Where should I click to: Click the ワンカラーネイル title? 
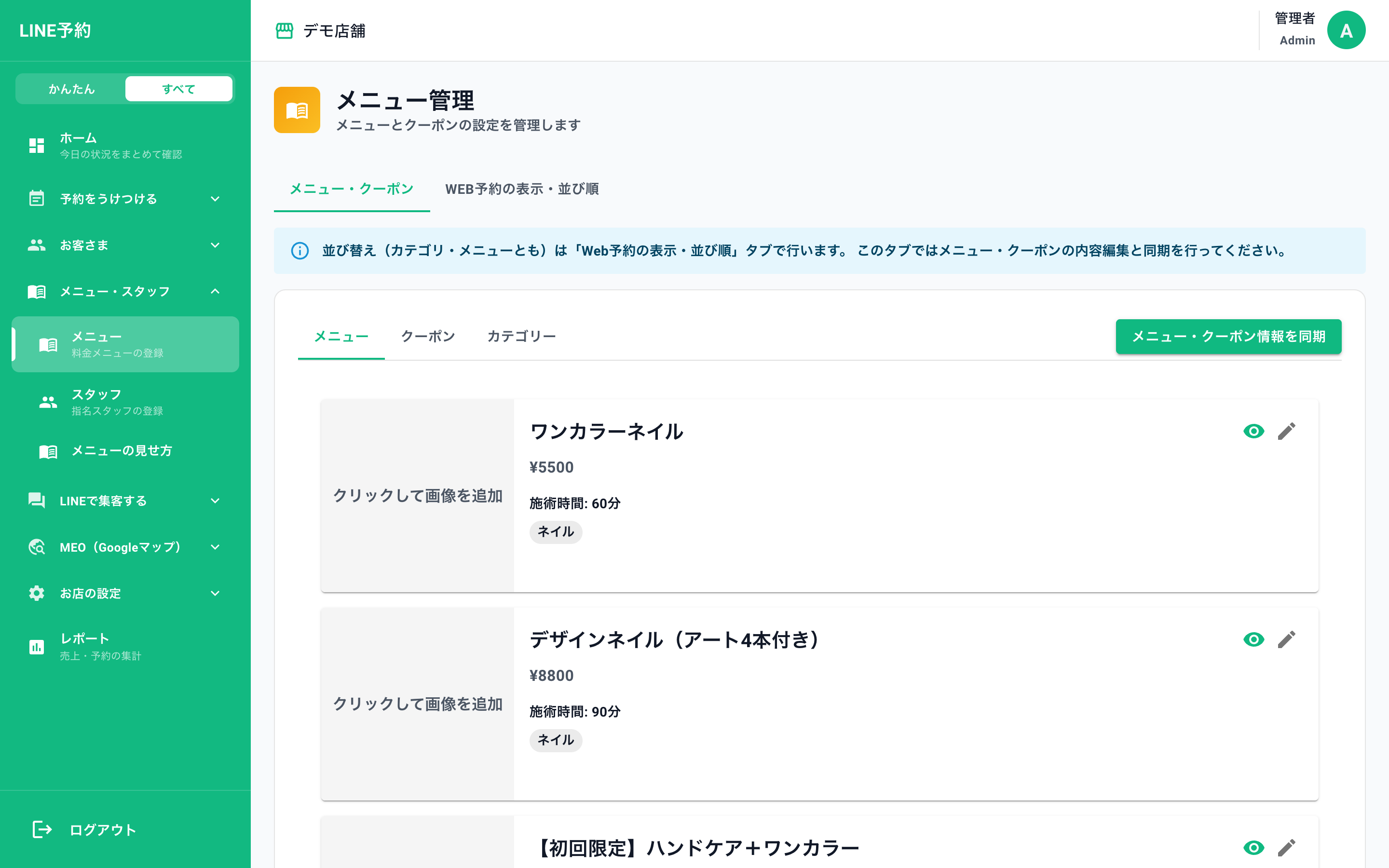coord(606,432)
